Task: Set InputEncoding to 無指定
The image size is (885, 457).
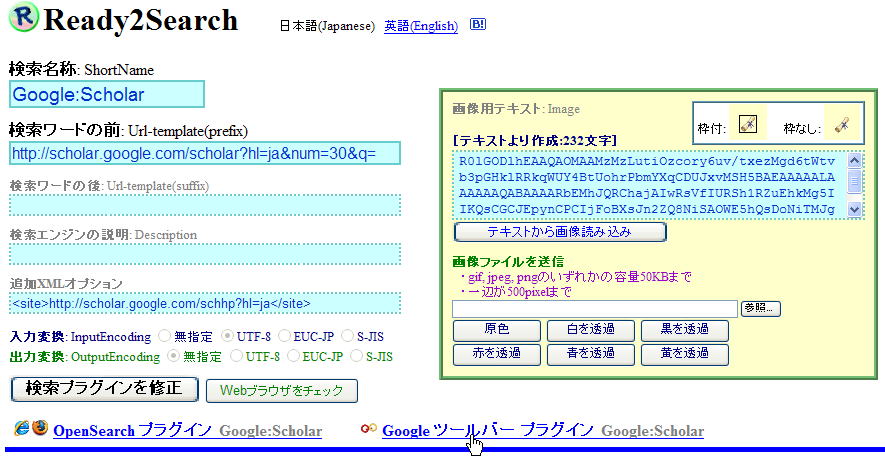Action: click(164, 336)
